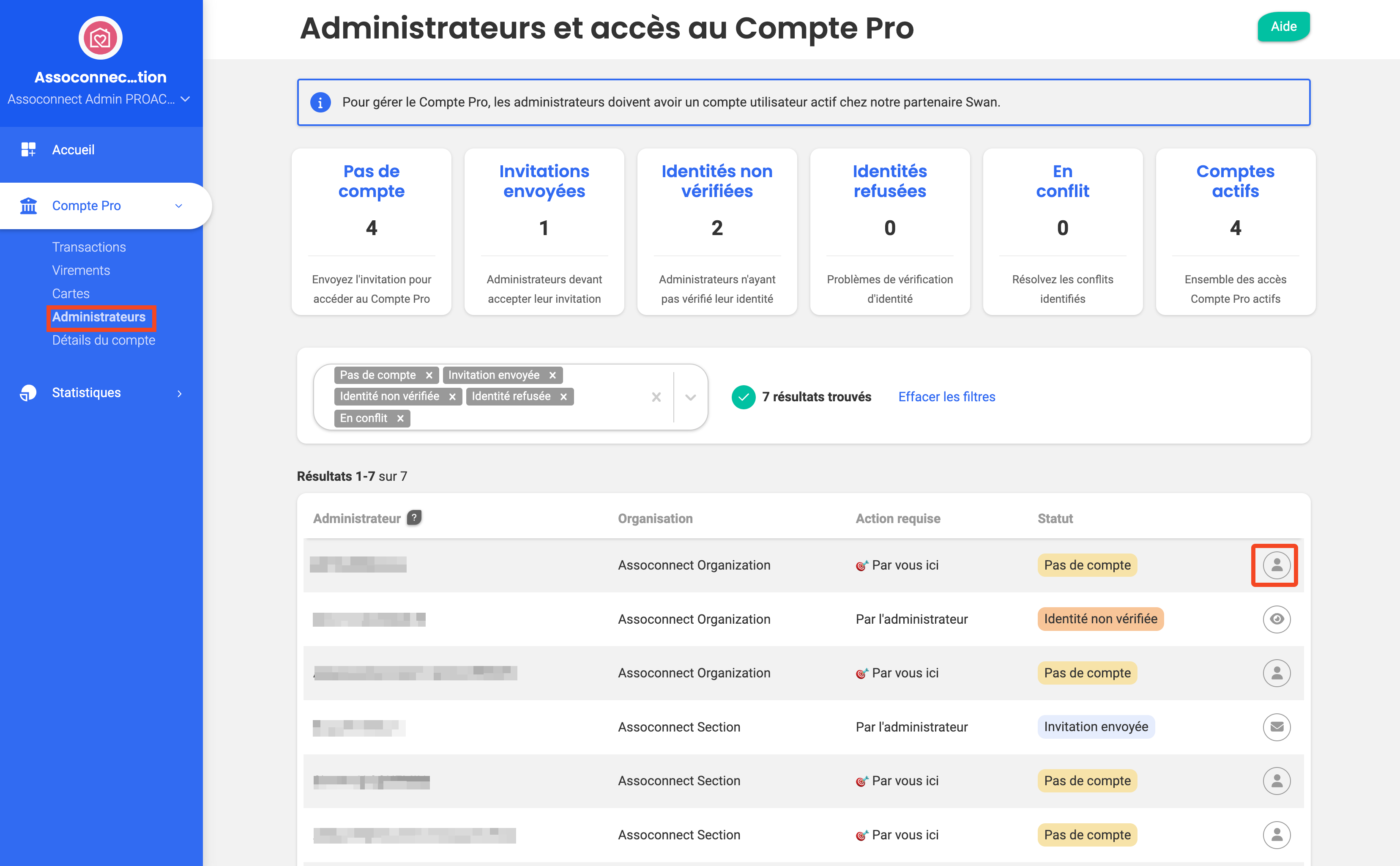Click the eye icon on Identité non vérifiée row
The height and width of the screenshot is (866, 1400).
pyautogui.click(x=1276, y=619)
